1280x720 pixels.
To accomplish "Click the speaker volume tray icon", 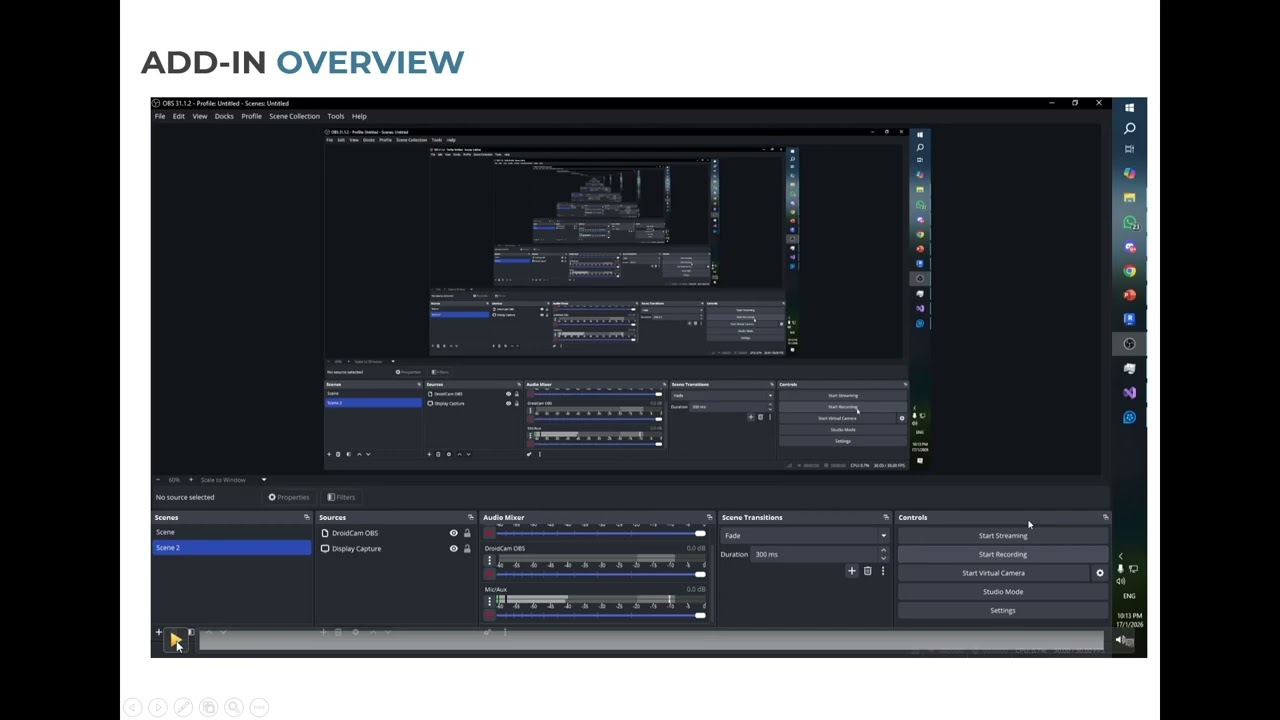I will coord(1121,581).
